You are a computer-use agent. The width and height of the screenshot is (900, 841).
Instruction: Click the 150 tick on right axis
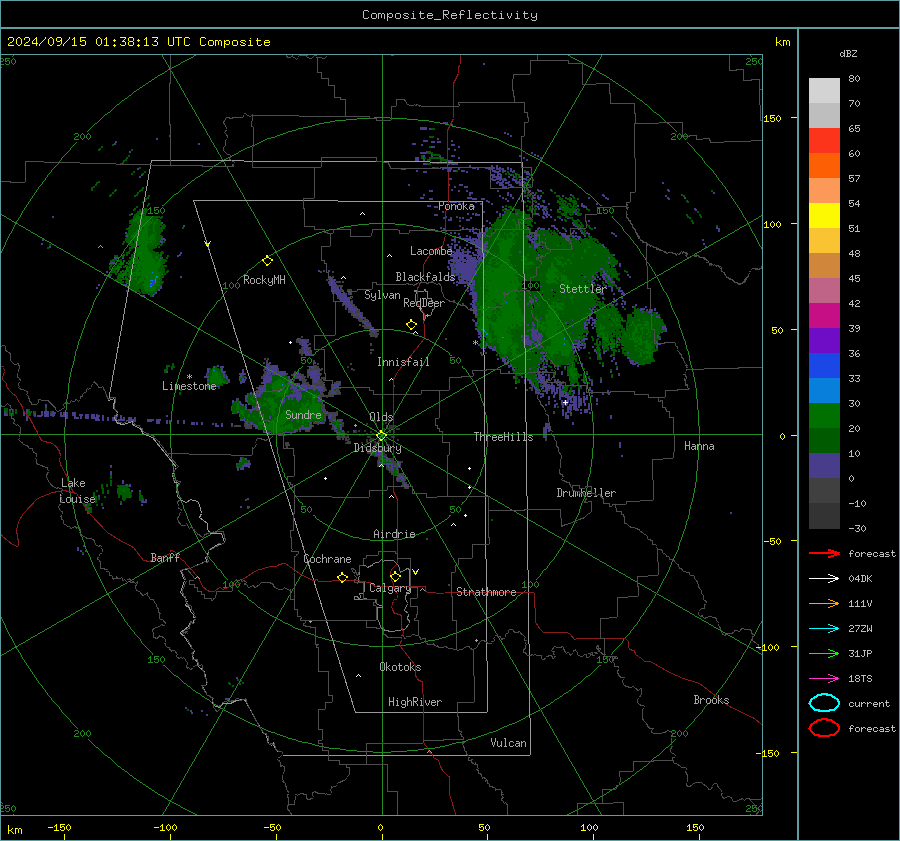772,118
